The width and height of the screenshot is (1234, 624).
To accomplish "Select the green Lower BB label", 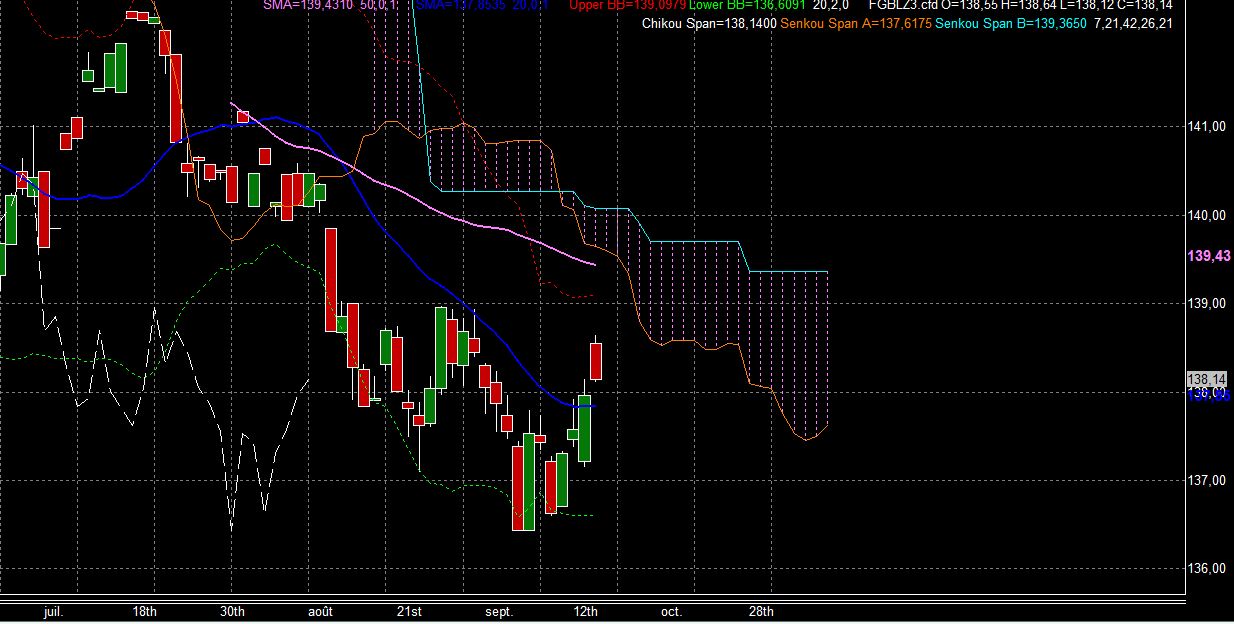I will point(747,6).
